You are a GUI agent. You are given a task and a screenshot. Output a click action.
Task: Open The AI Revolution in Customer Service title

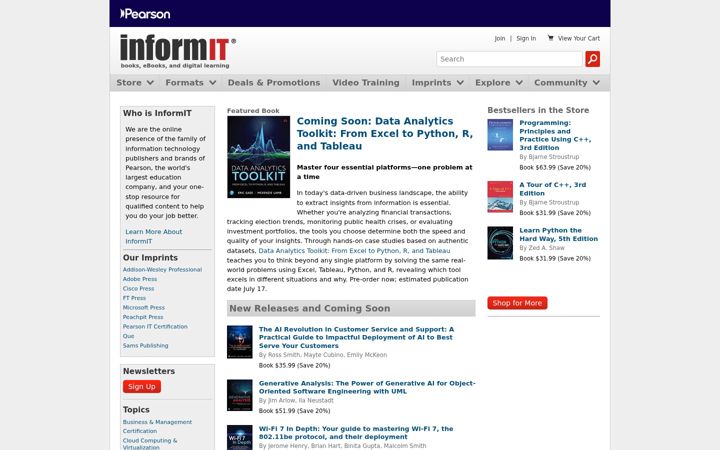click(x=356, y=338)
